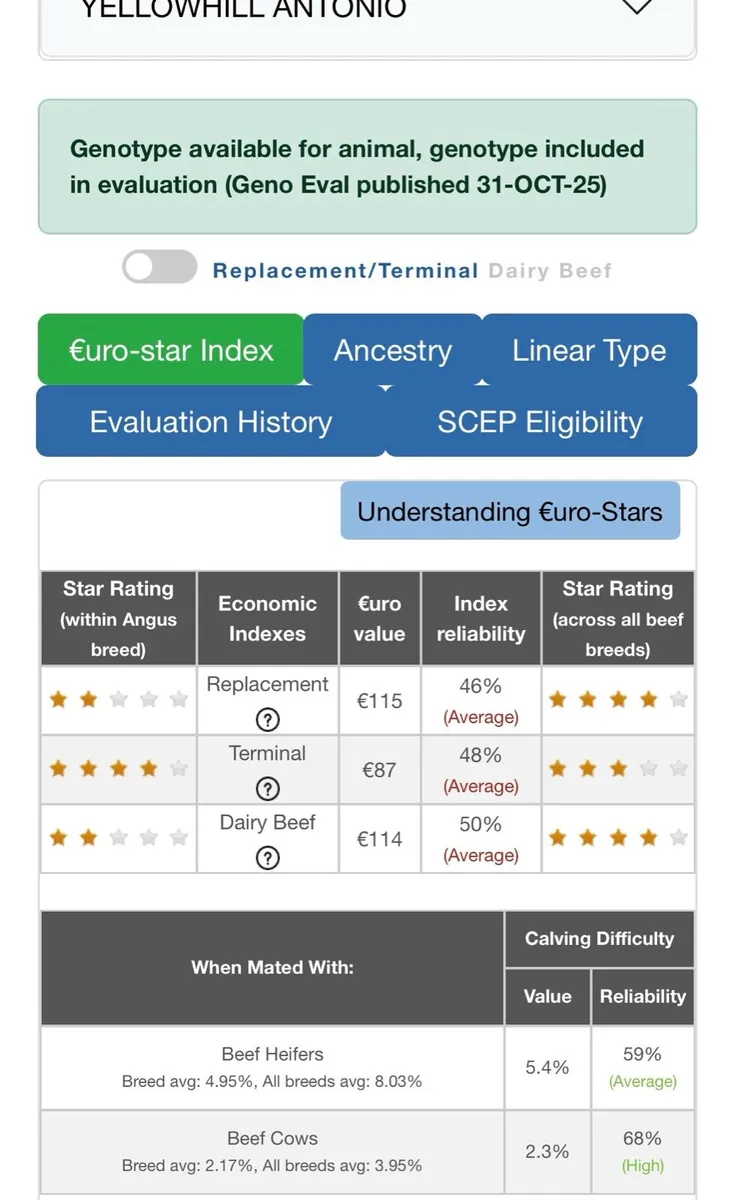Screen dimensions: 736x1200
Task: Click Terminal within-Angus-breed star rating
Action: pyautogui.click(x=118, y=769)
